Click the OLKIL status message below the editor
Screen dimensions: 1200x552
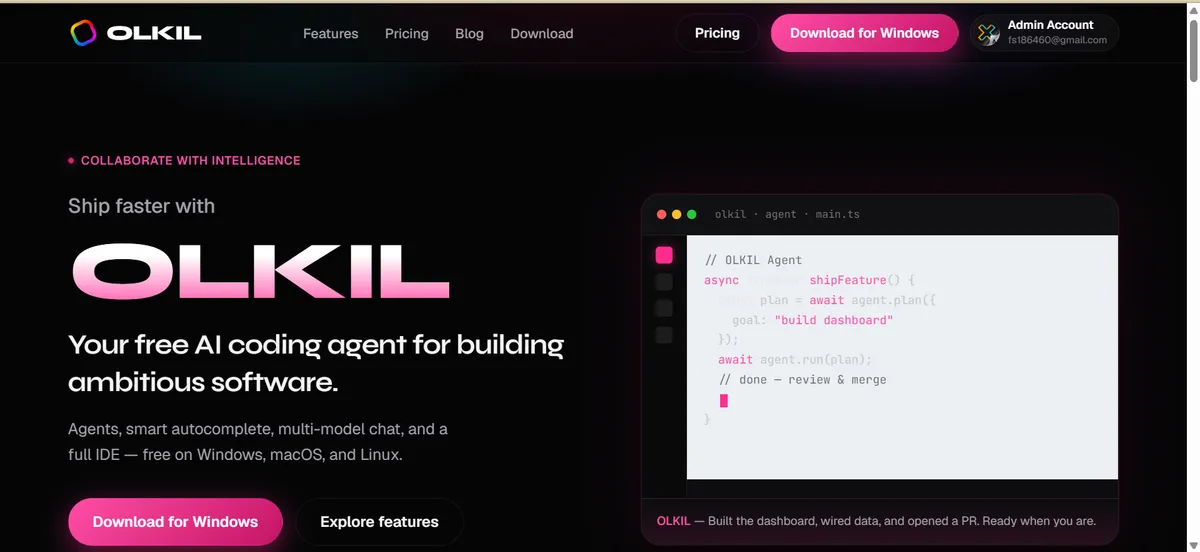pyautogui.click(x=876, y=521)
